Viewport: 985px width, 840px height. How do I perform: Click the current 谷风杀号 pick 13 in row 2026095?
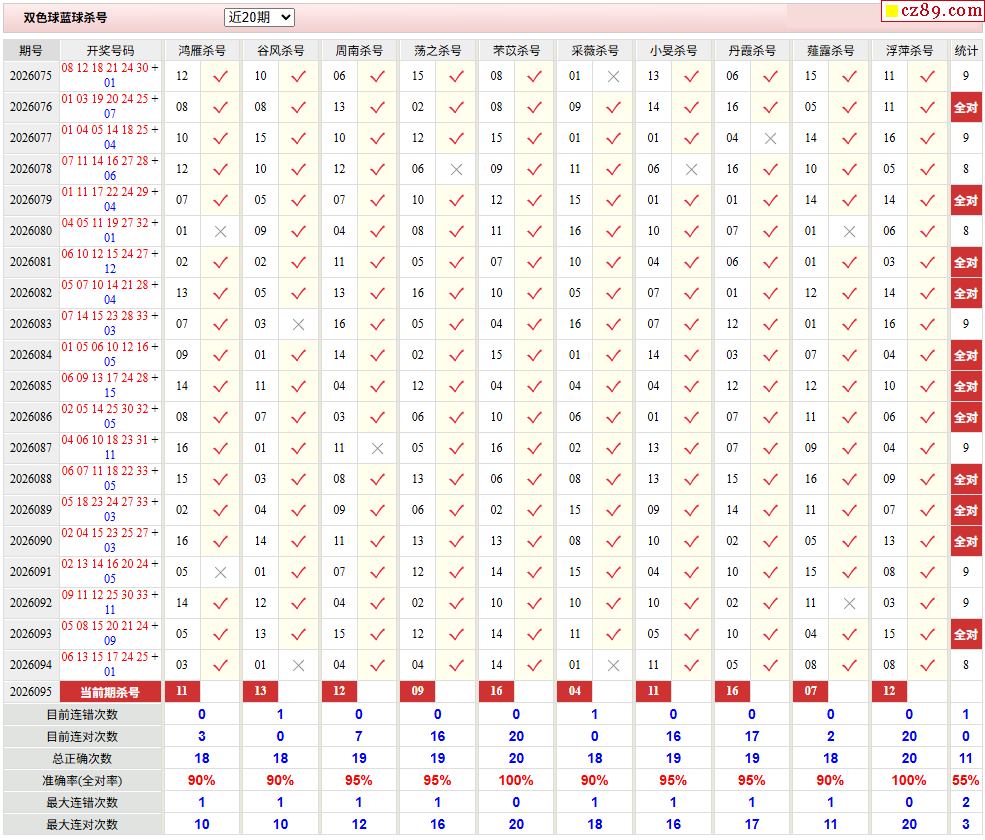(x=261, y=691)
